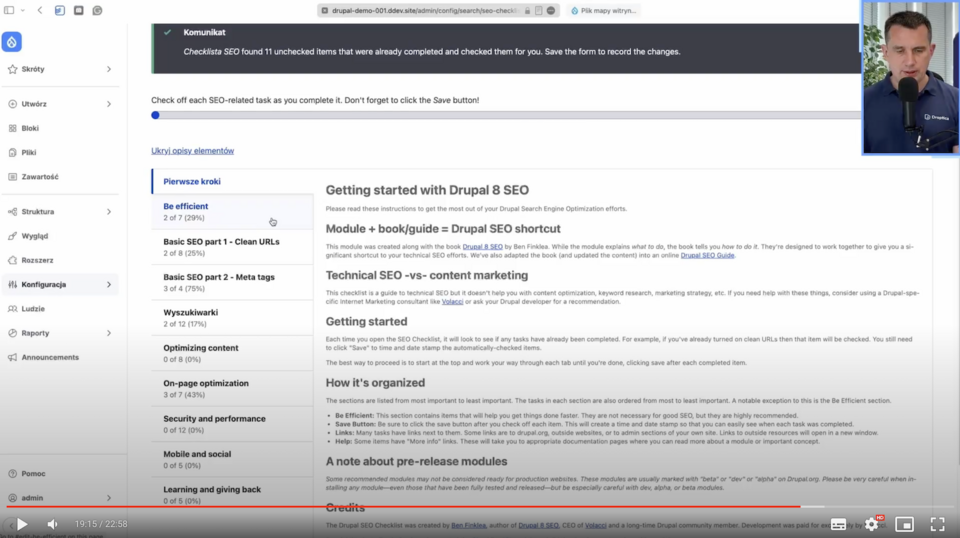Enter fullscreen video mode
The image size is (960, 538).
(937, 524)
